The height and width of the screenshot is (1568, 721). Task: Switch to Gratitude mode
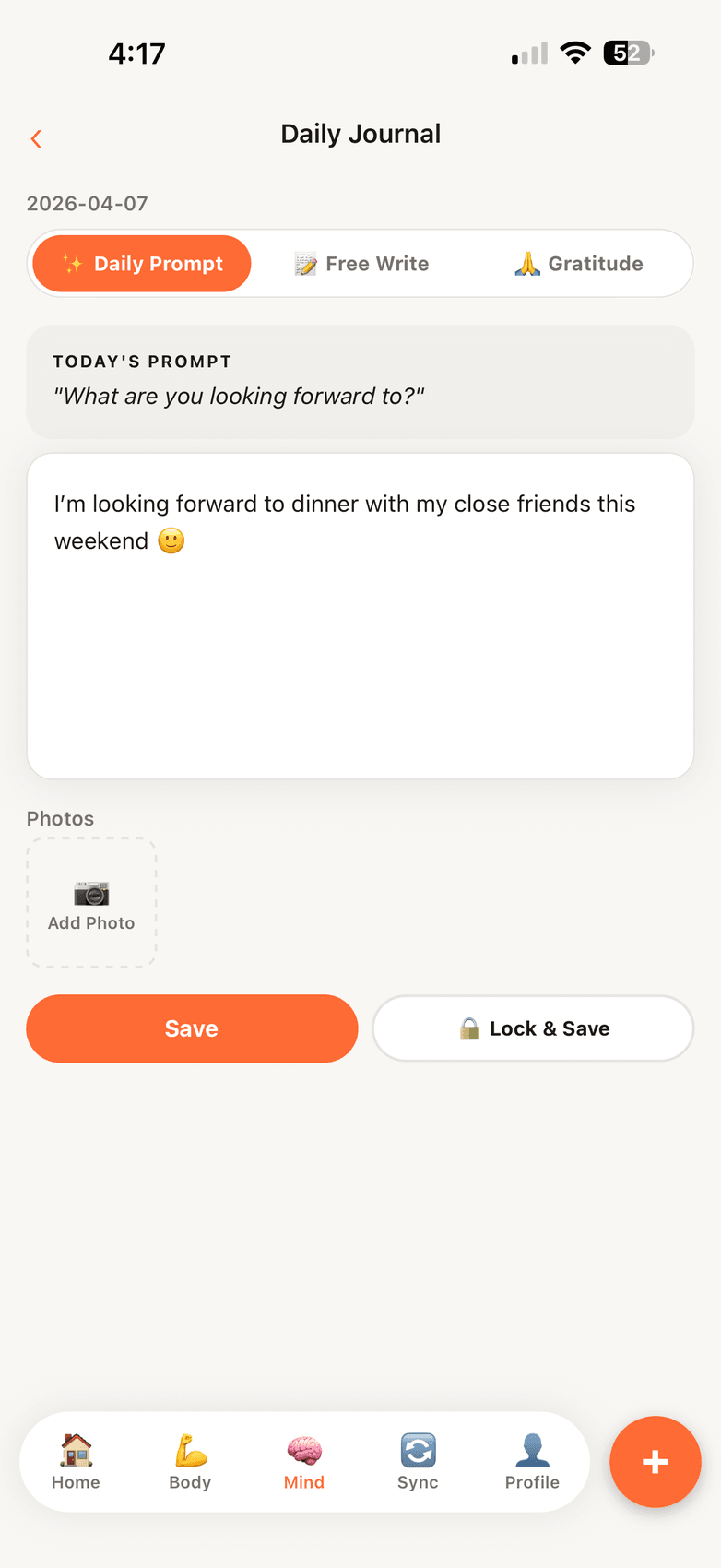point(579,264)
